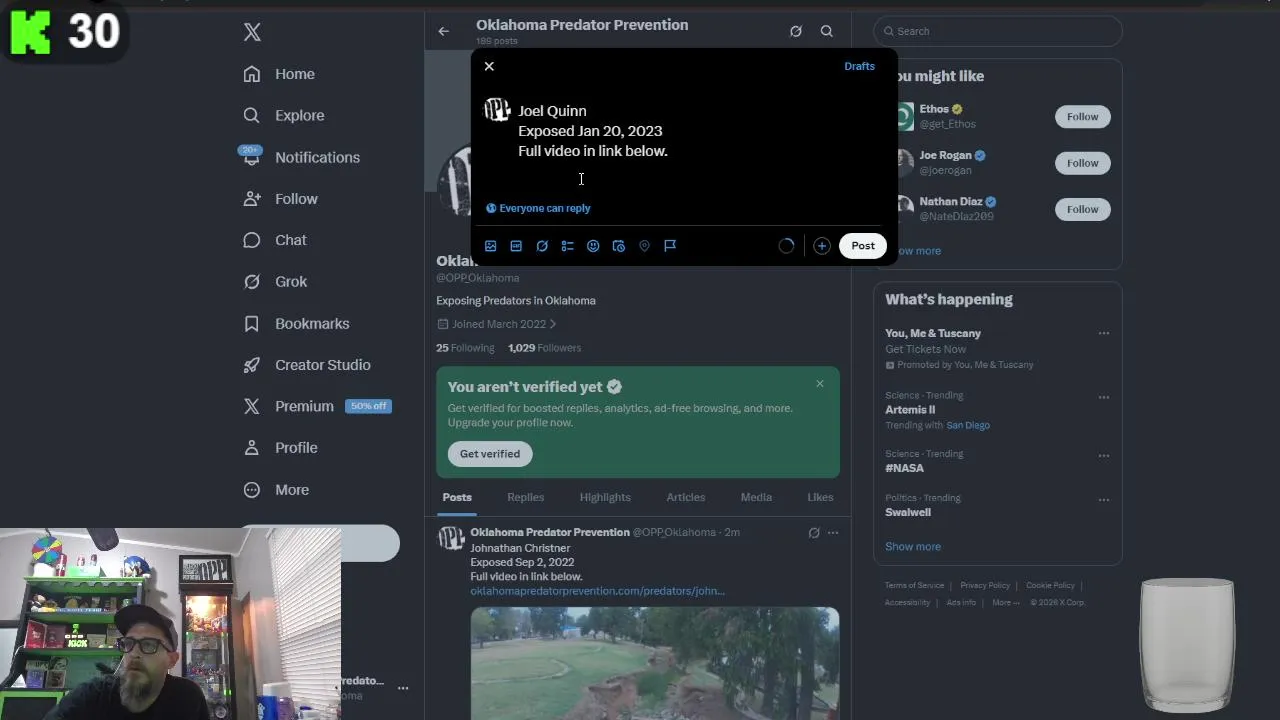
Task: Add another post with plus button
Action: [x=822, y=246]
